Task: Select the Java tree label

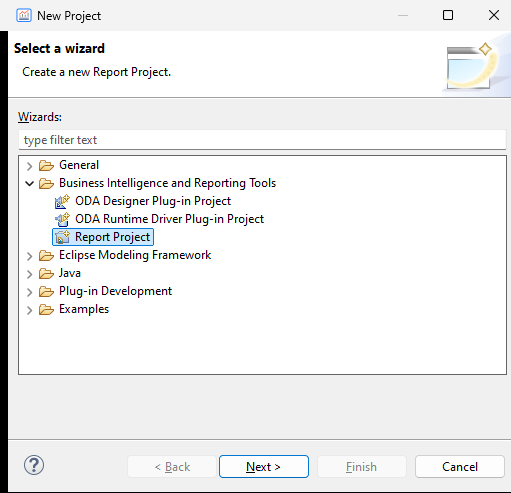Action: (70, 273)
